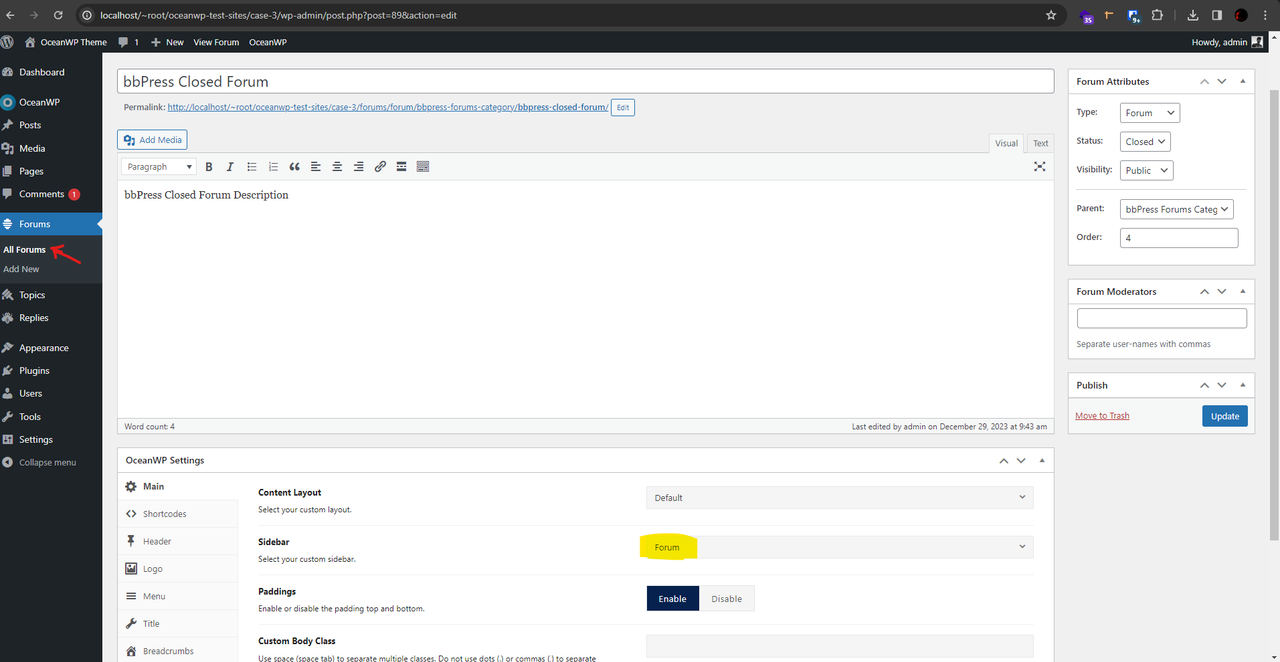This screenshot has height=662, width=1280.
Task: Open Appearance in admin sidebar
Action: pyautogui.click(x=51, y=348)
